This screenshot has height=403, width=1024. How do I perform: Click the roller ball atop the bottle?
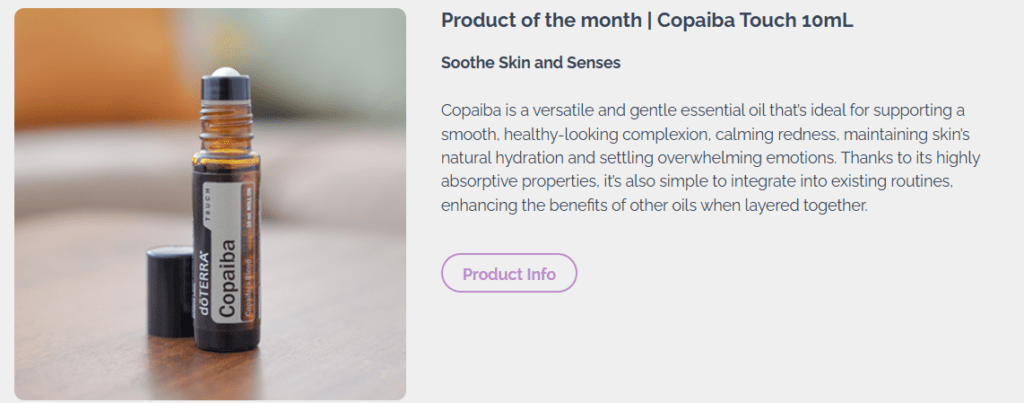point(226,73)
